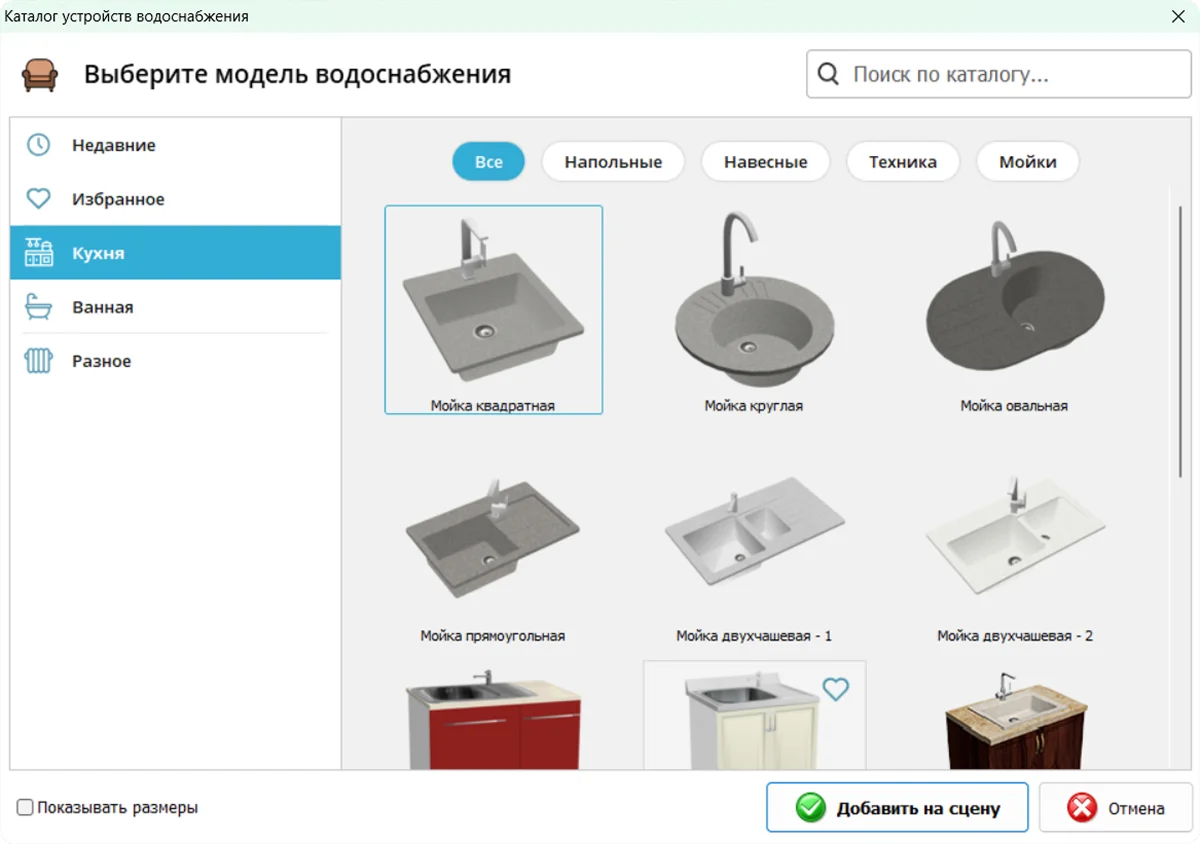The width and height of the screenshot is (1200, 844).
Task: Click the radiator icon beside Разное
Action: tap(38, 361)
